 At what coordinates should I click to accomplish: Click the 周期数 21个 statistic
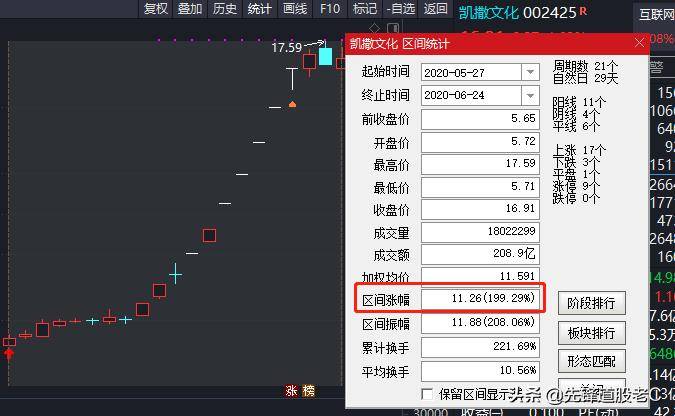coord(585,66)
